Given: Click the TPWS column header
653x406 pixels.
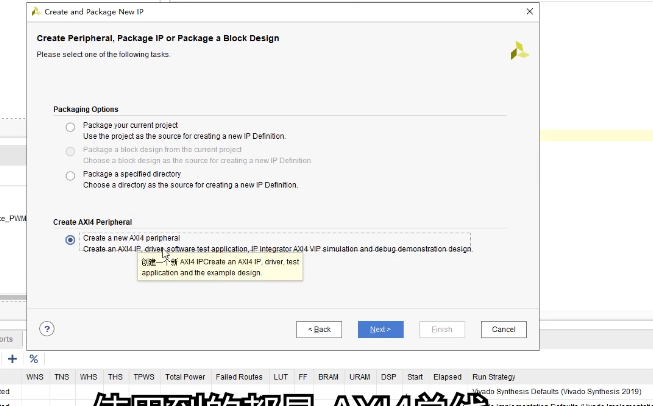Looking at the screenshot, I should (144, 377).
